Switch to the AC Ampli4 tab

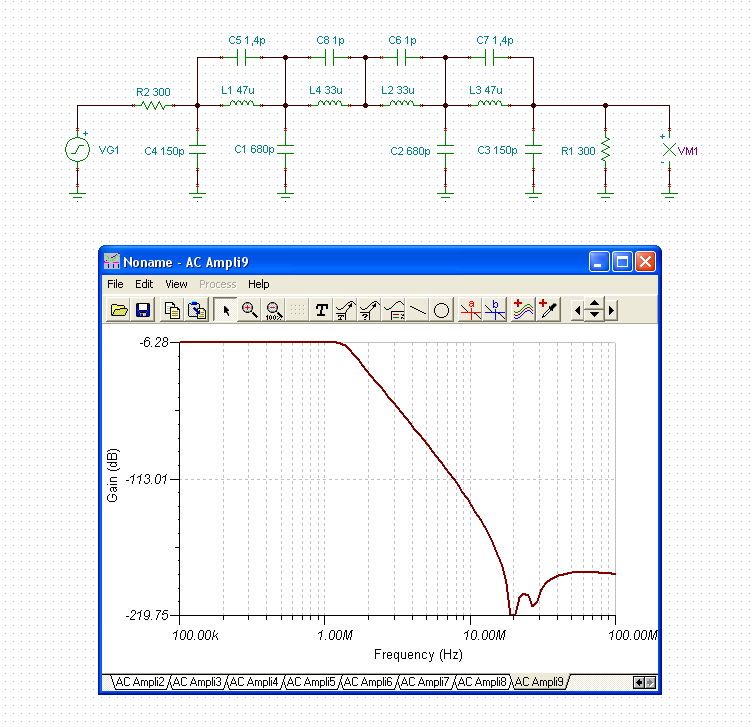pyautogui.click(x=254, y=682)
